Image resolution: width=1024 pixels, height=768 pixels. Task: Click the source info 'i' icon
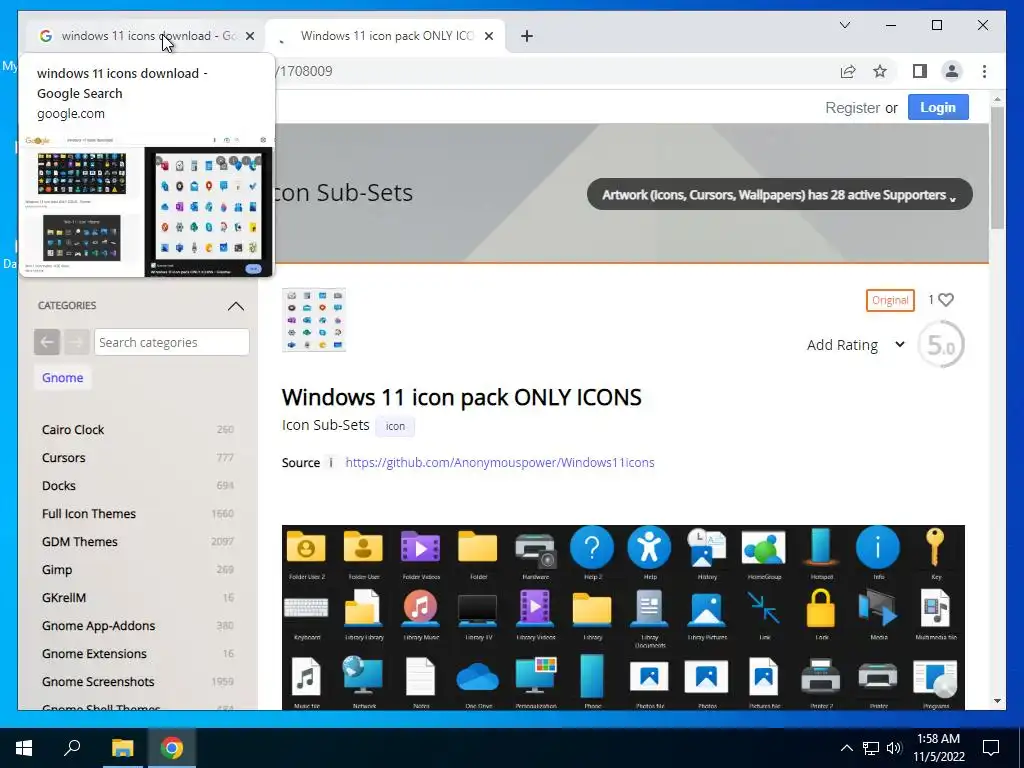click(x=331, y=462)
